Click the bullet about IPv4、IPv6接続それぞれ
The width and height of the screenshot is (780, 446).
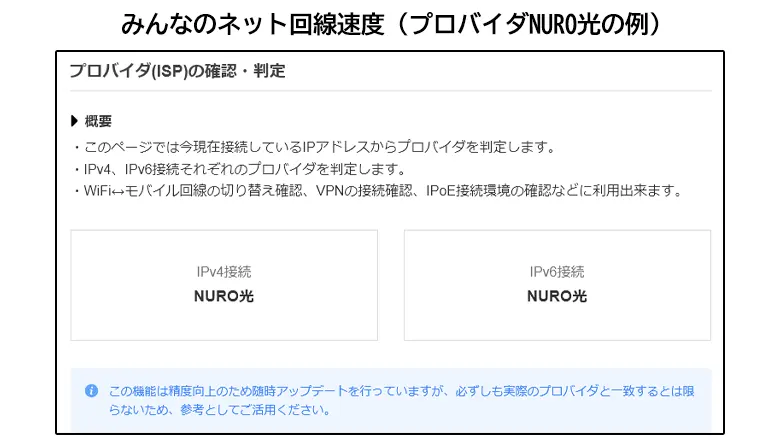point(240,169)
